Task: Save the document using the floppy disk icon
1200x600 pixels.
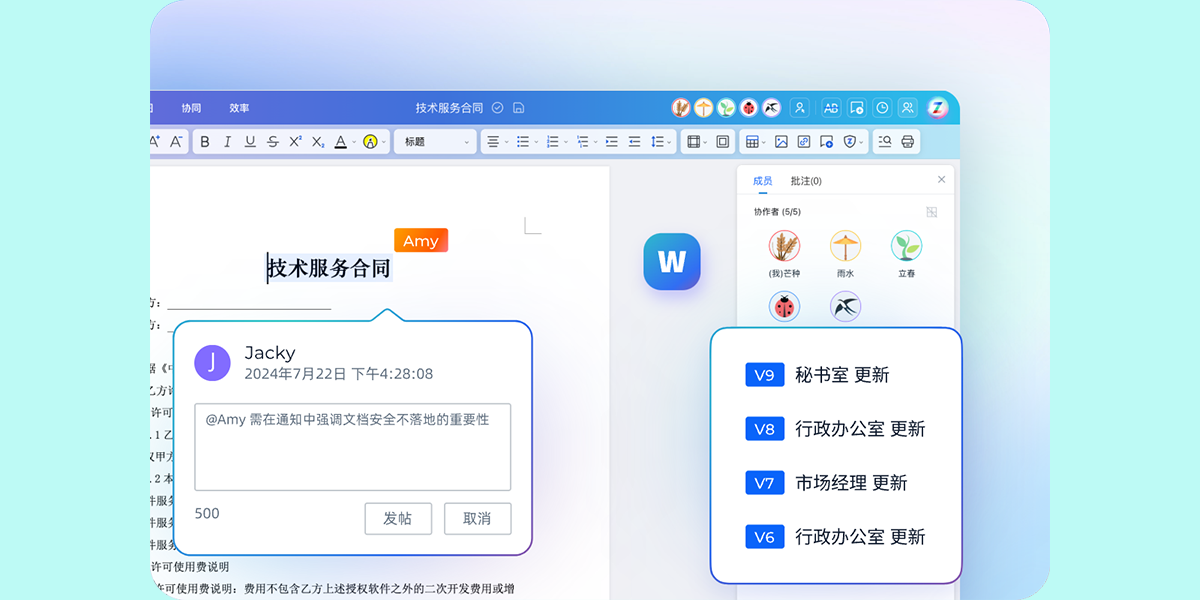Action: [518, 108]
